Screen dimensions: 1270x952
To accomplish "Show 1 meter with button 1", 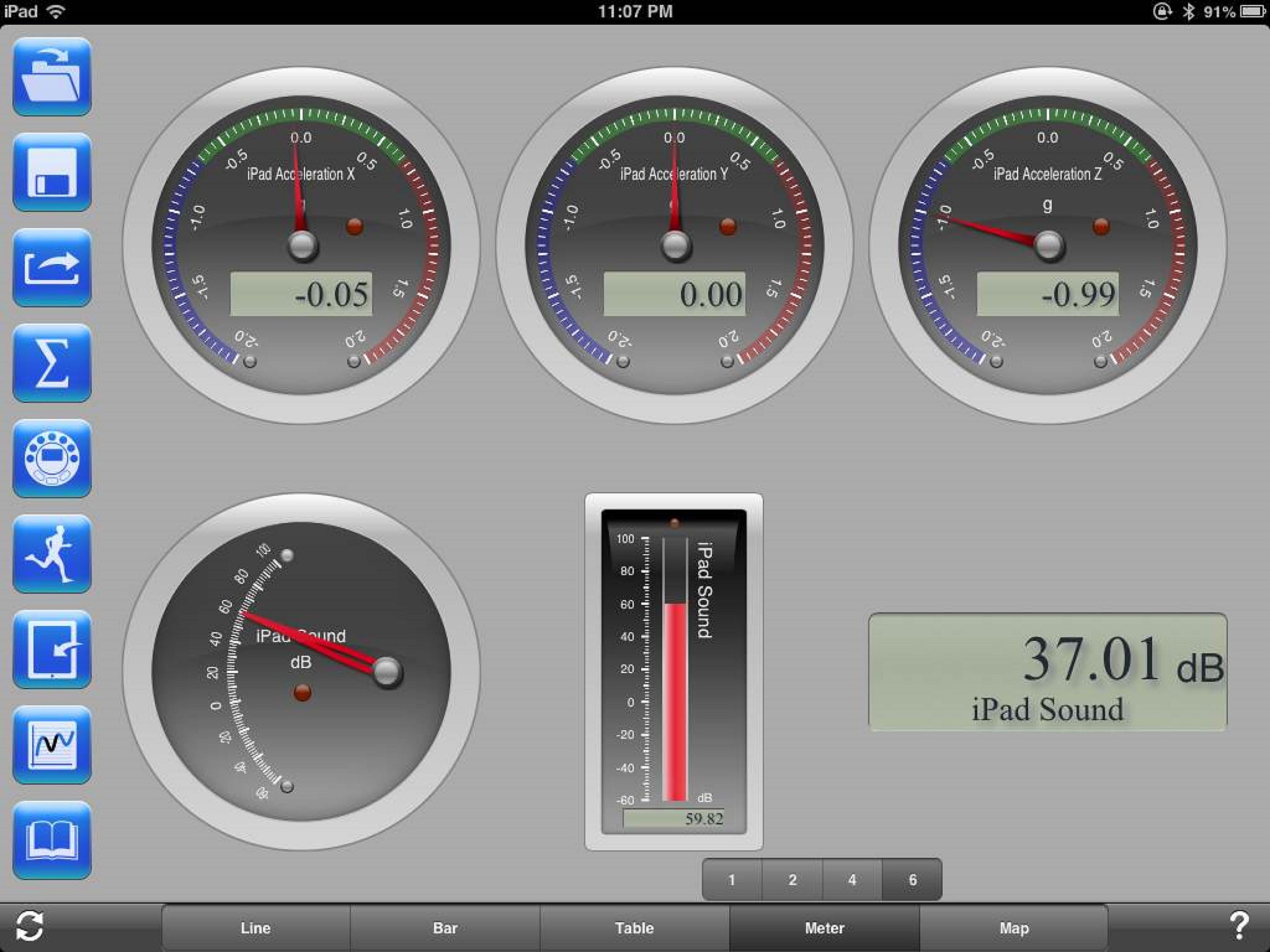I will tap(732, 880).
